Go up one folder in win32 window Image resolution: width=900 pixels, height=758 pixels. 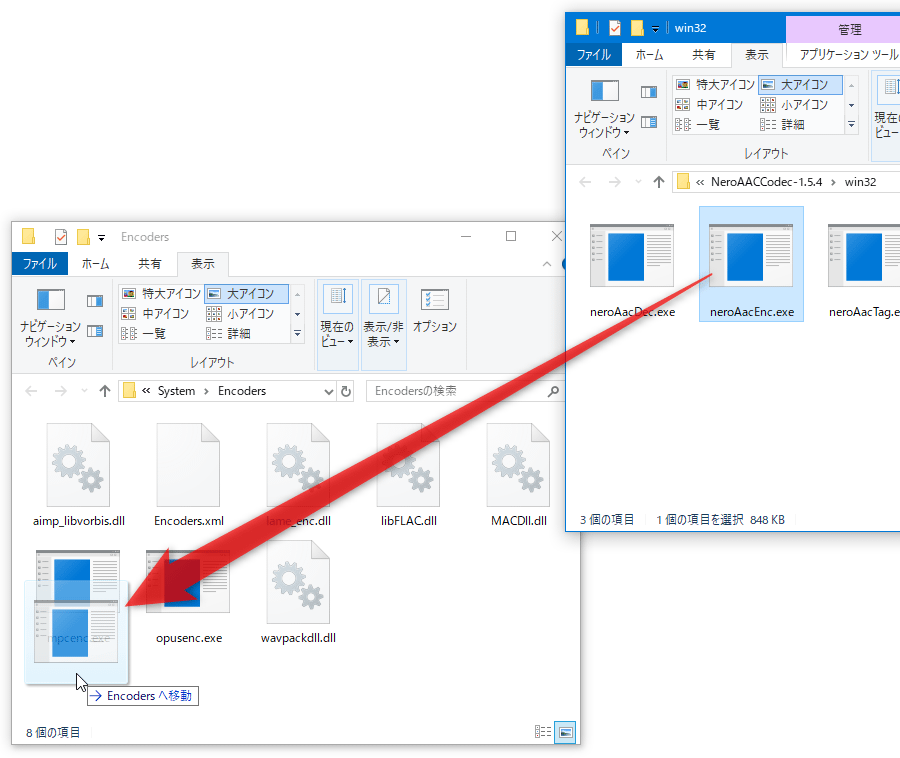tap(658, 182)
